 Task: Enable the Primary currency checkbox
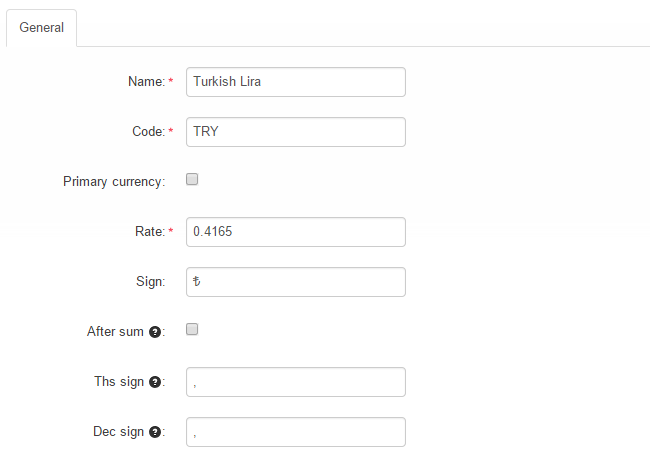(x=193, y=180)
